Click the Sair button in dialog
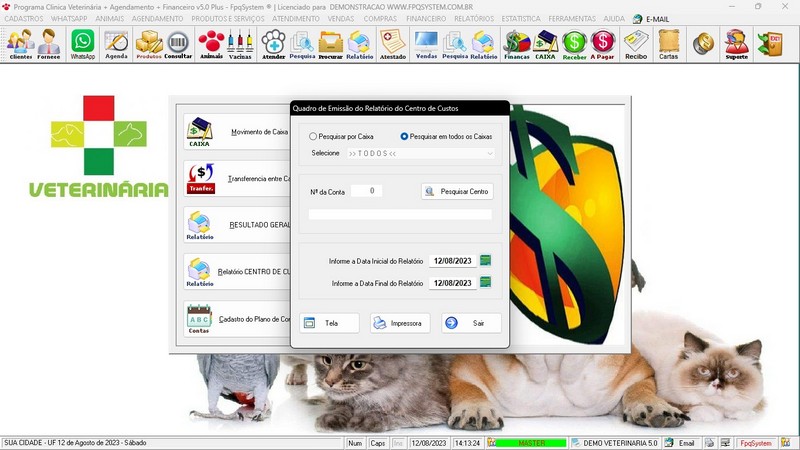 [471, 323]
